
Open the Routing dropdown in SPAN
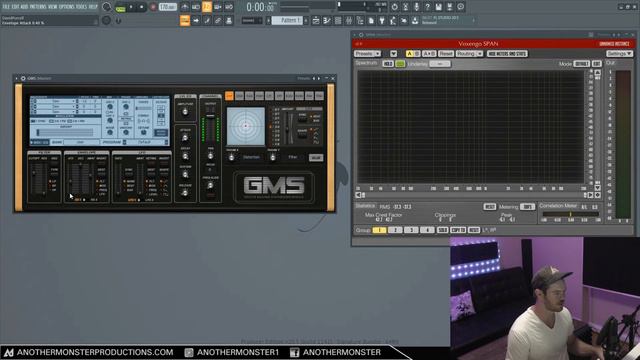coord(469,54)
